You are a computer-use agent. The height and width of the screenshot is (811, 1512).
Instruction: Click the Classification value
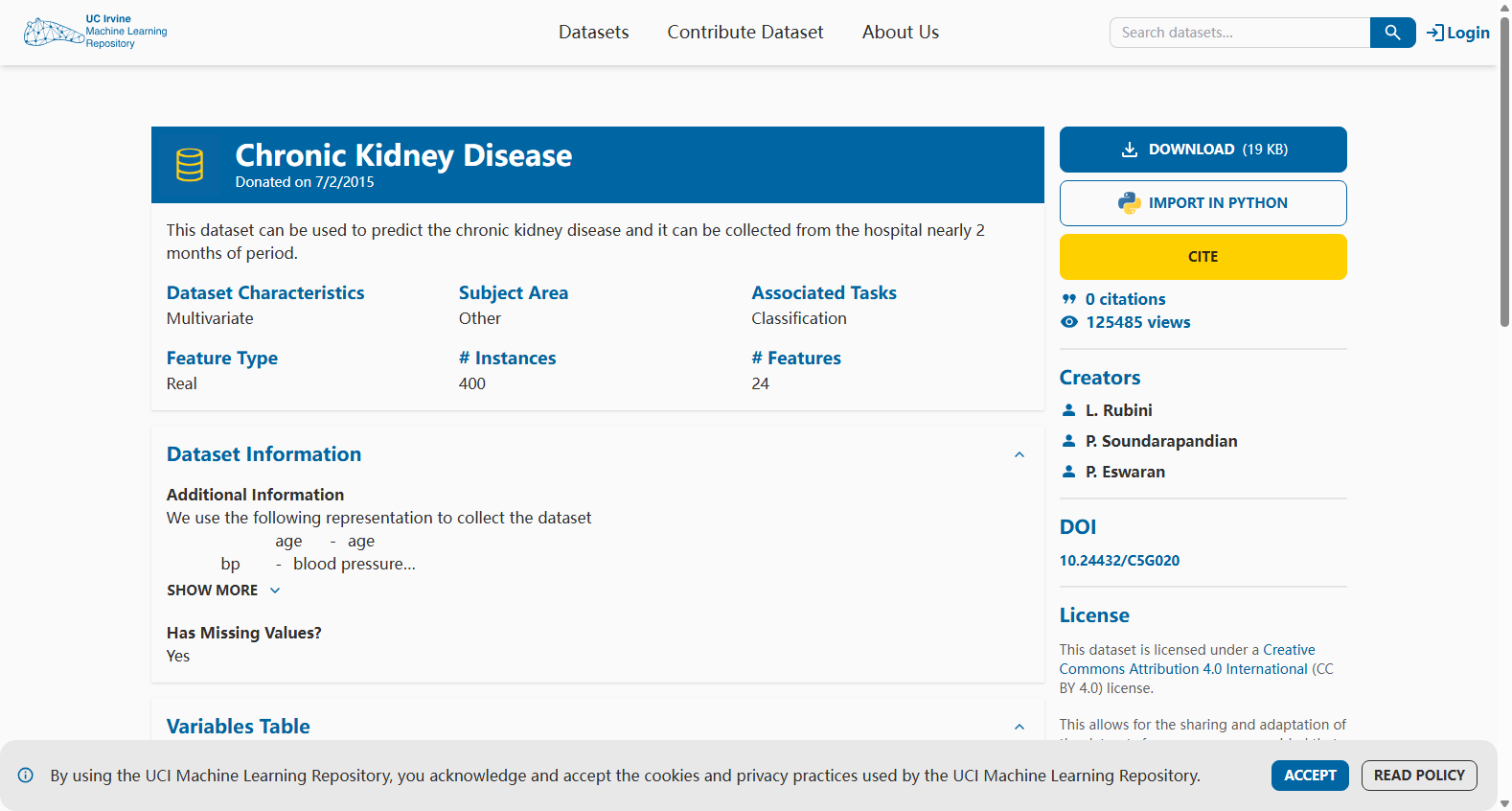pyautogui.click(x=799, y=318)
